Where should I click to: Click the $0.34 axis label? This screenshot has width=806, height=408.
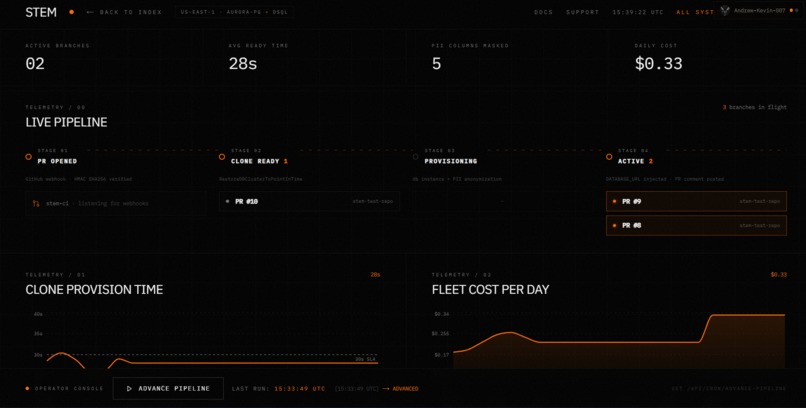pos(442,314)
